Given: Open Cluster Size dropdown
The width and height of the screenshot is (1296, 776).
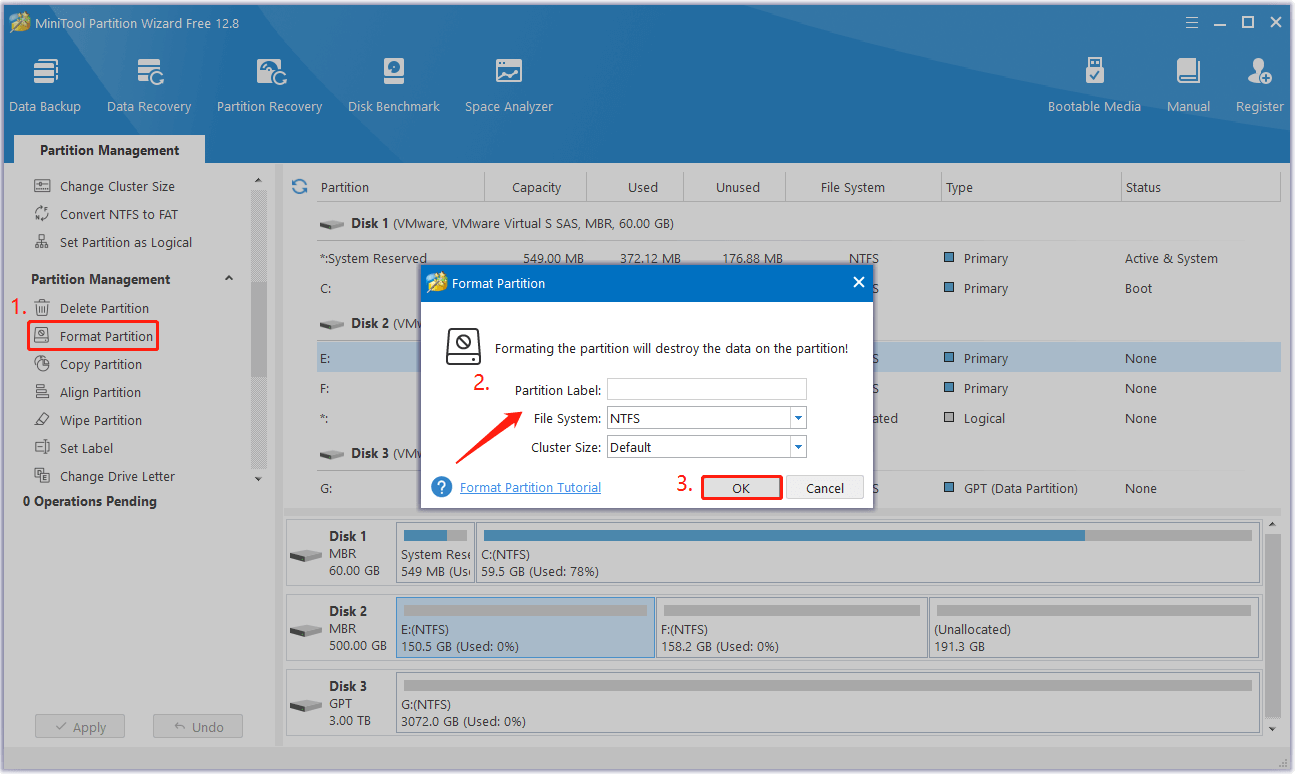Looking at the screenshot, I should pyautogui.click(x=798, y=447).
